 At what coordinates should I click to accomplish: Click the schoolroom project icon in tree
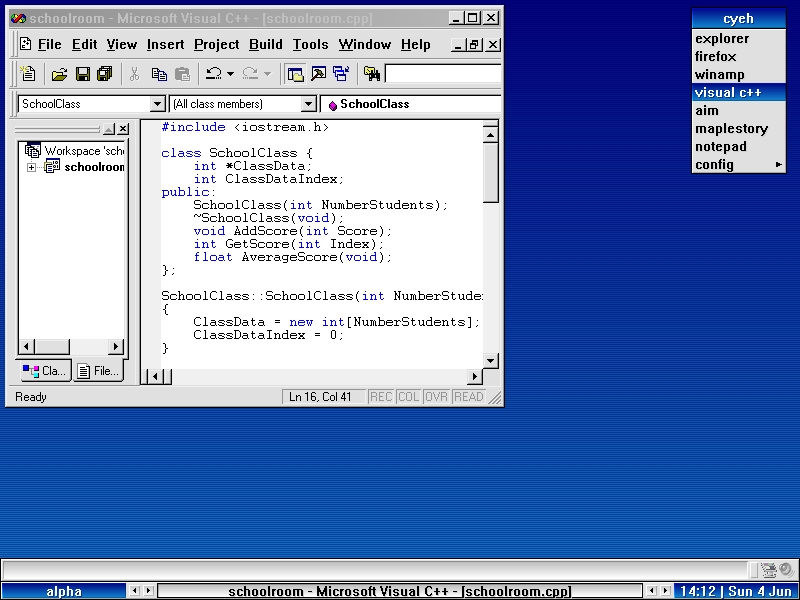[x=52, y=166]
